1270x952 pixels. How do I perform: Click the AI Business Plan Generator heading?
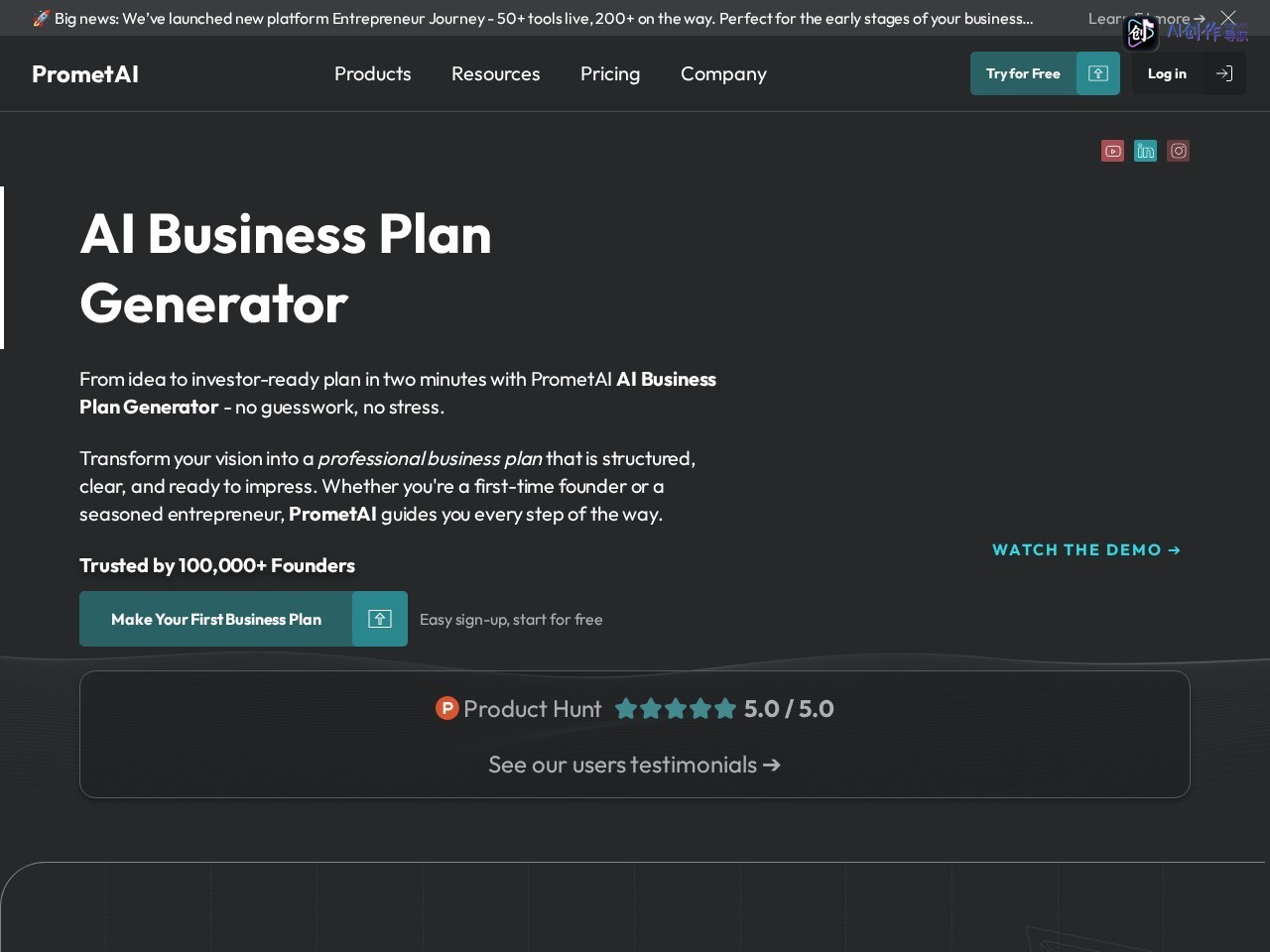pyautogui.click(x=286, y=268)
